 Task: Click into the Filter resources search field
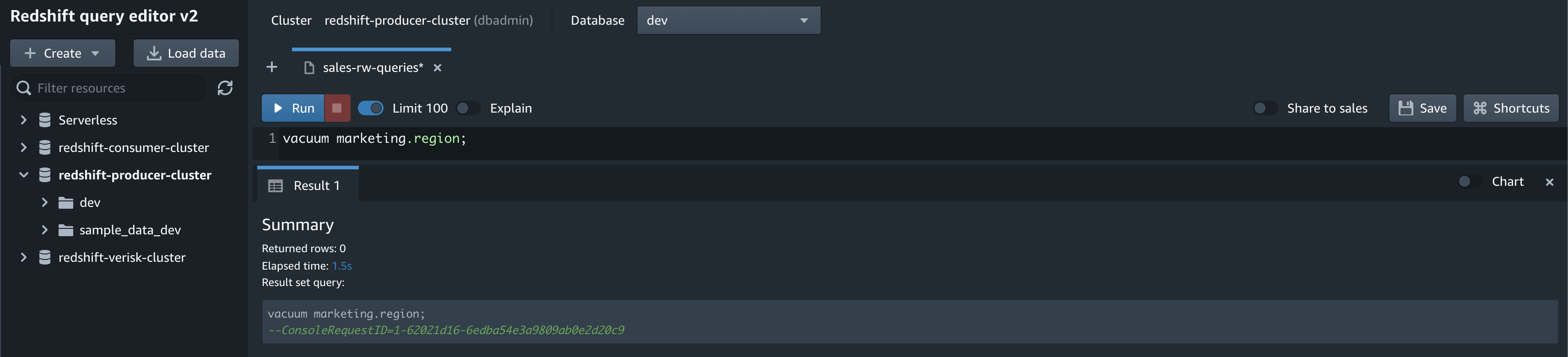coord(110,88)
